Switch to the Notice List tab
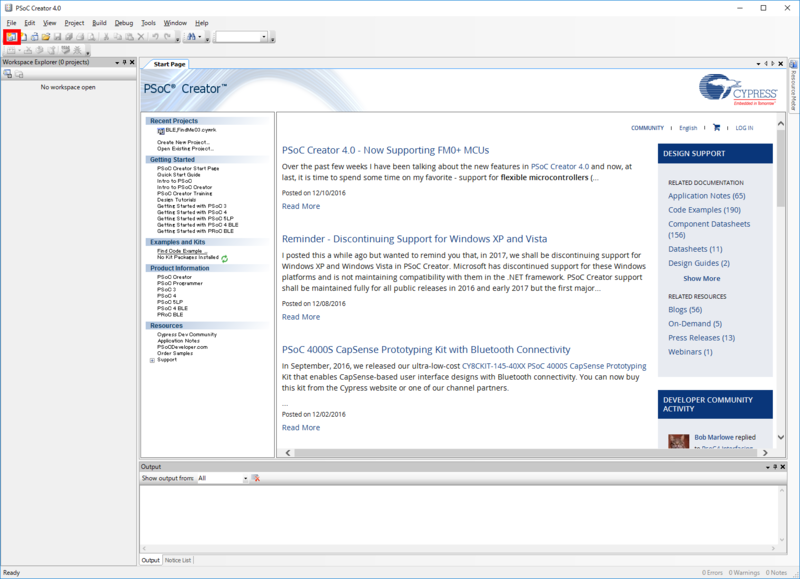The image size is (800, 579). (178, 560)
